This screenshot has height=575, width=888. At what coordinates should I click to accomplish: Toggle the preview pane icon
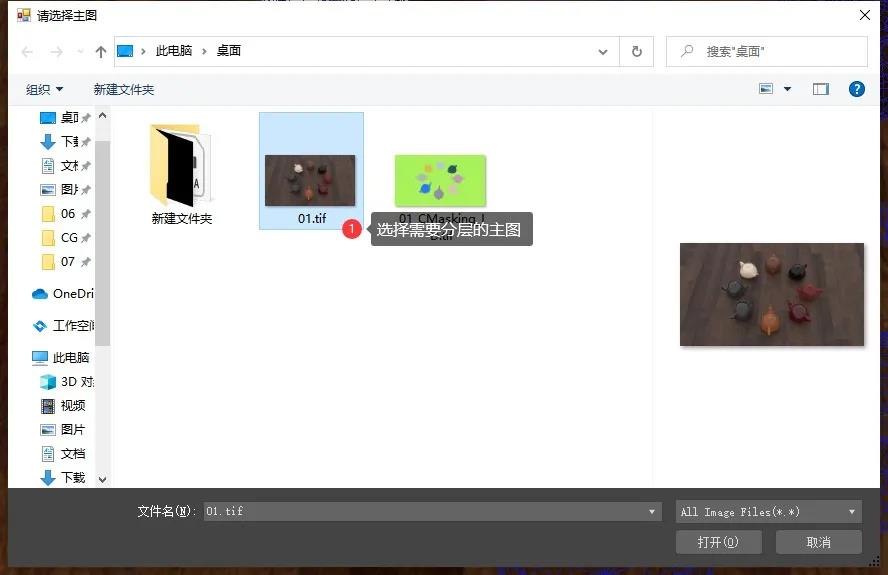click(820, 89)
